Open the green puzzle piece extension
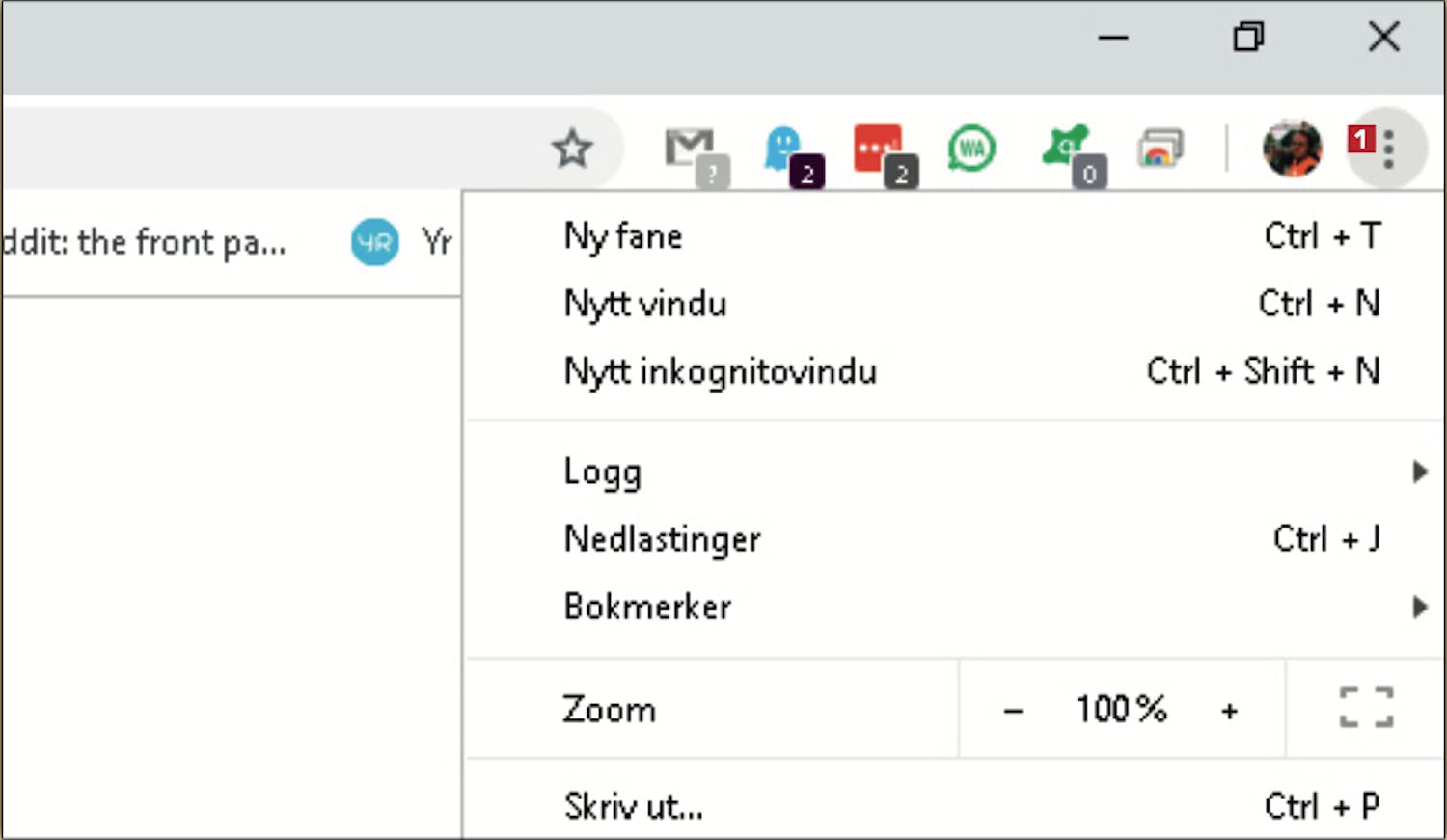Viewport: 1447px width, 840px height. (x=1067, y=149)
